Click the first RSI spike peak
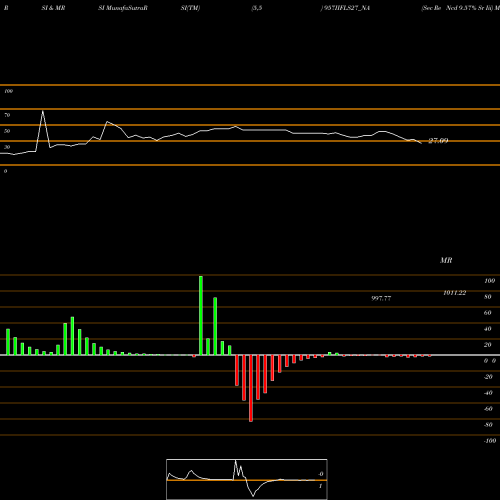The width and height of the screenshot is (500, 500). 43,111
